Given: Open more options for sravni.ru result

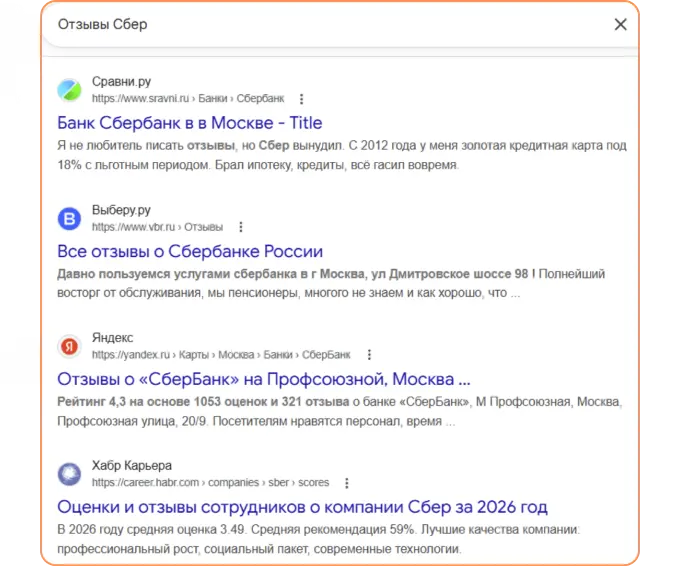Looking at the screenshot, I should pyautogui.click(x=301, y=99).
